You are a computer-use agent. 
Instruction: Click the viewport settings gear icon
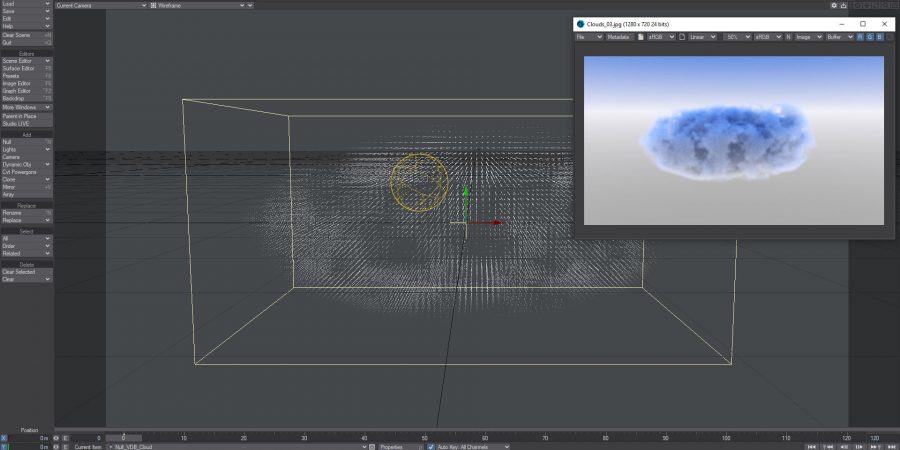(832, 5)
